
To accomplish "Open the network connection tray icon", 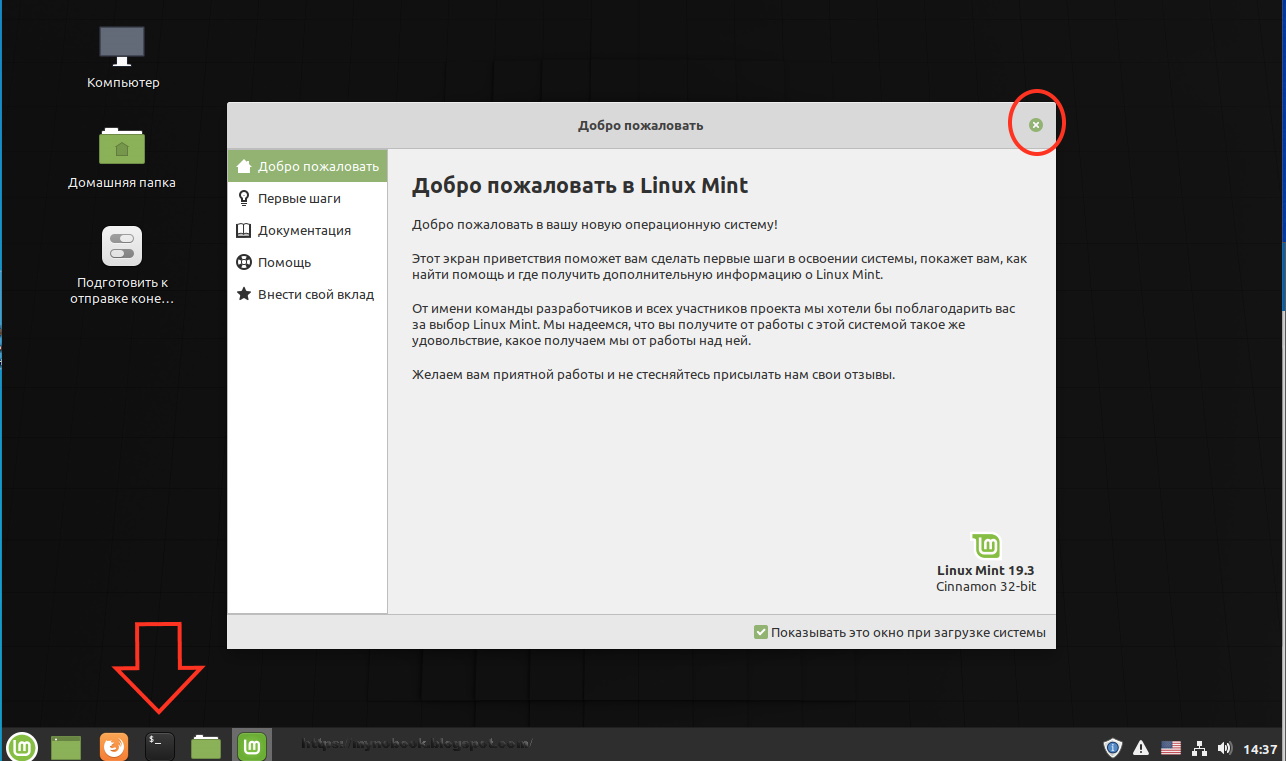I will pos(1198,748).
